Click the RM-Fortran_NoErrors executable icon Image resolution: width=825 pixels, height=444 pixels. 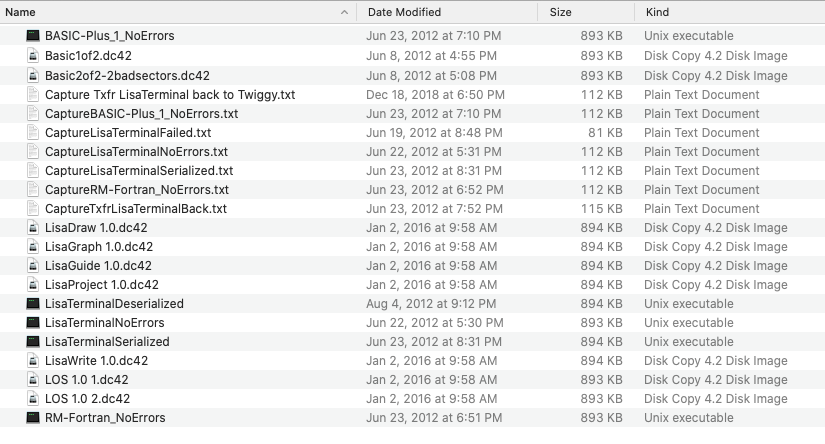pyautogui.click(x=33, y=418)
